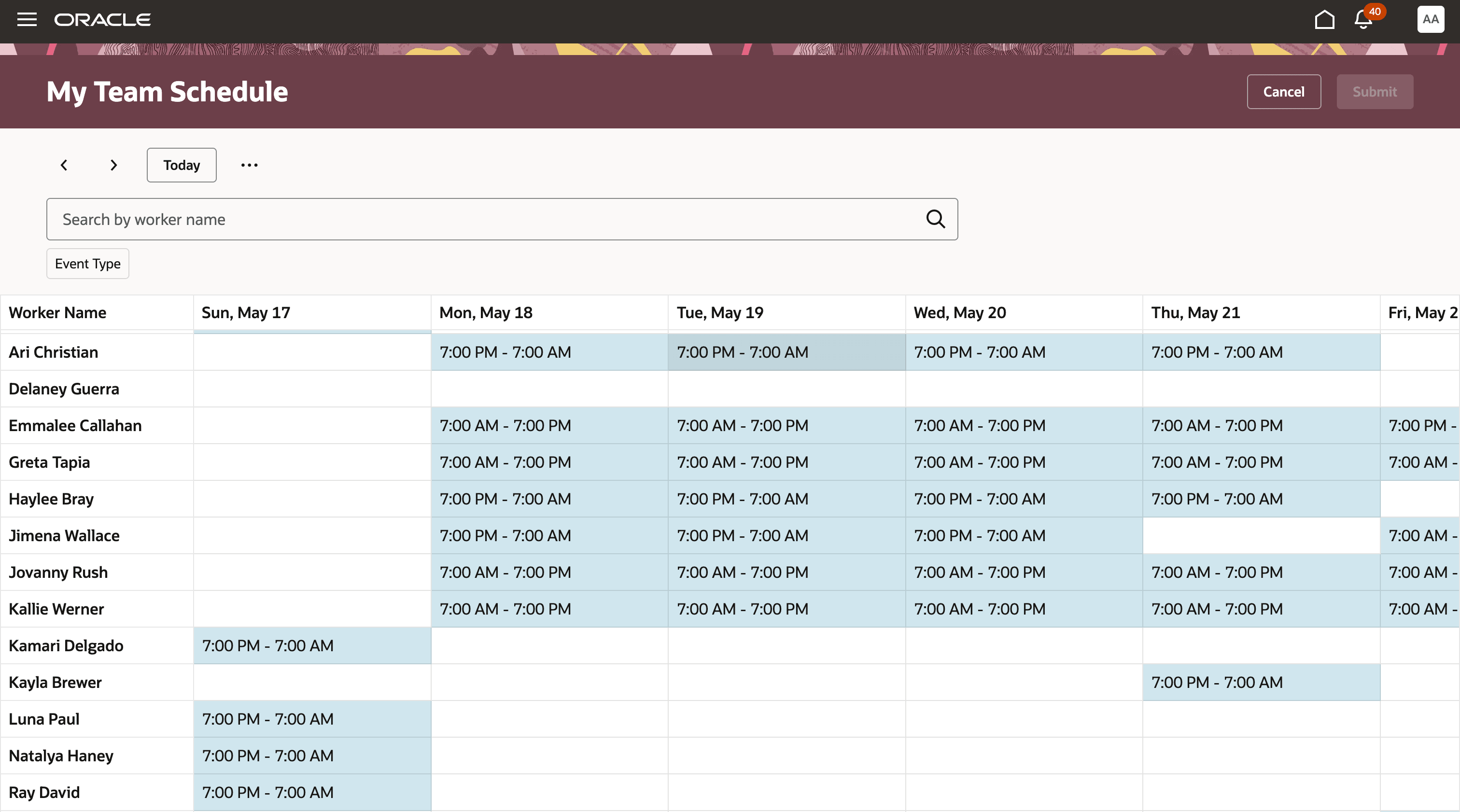Viewport: 1460px width, 812px height.
Task: Focus the Search by worker name field
Action: 502,219
